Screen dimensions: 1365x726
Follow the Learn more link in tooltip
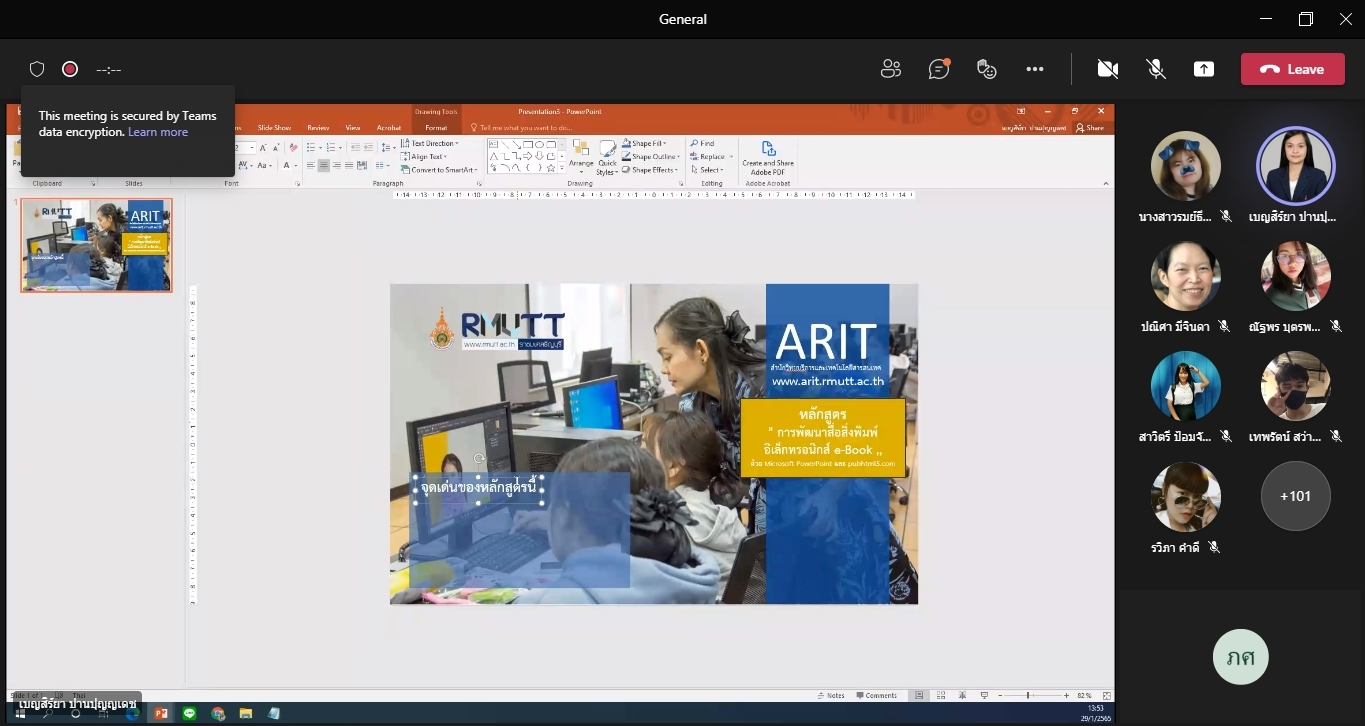point(158,132)
